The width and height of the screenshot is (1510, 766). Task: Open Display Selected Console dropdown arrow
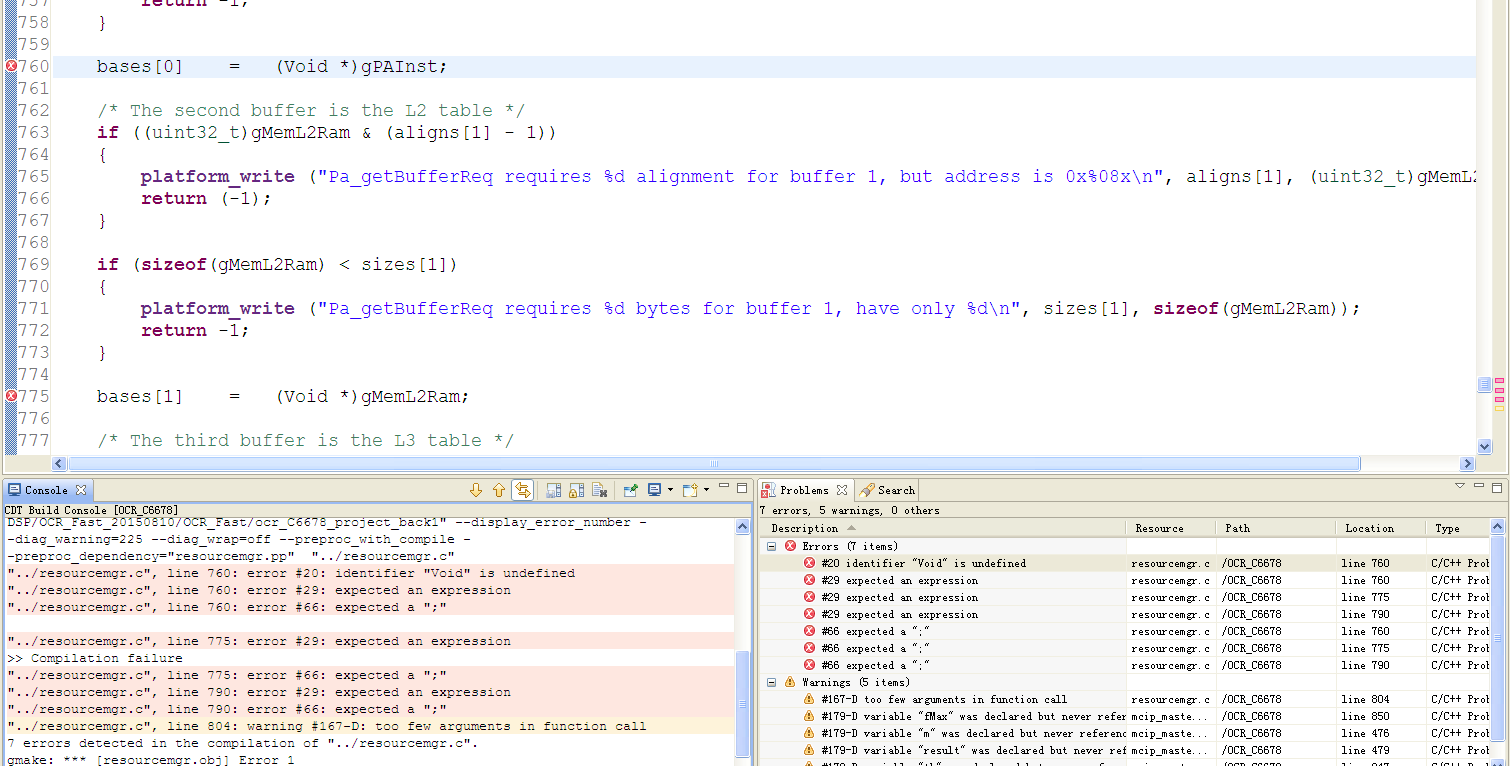[x=670, y=490]
